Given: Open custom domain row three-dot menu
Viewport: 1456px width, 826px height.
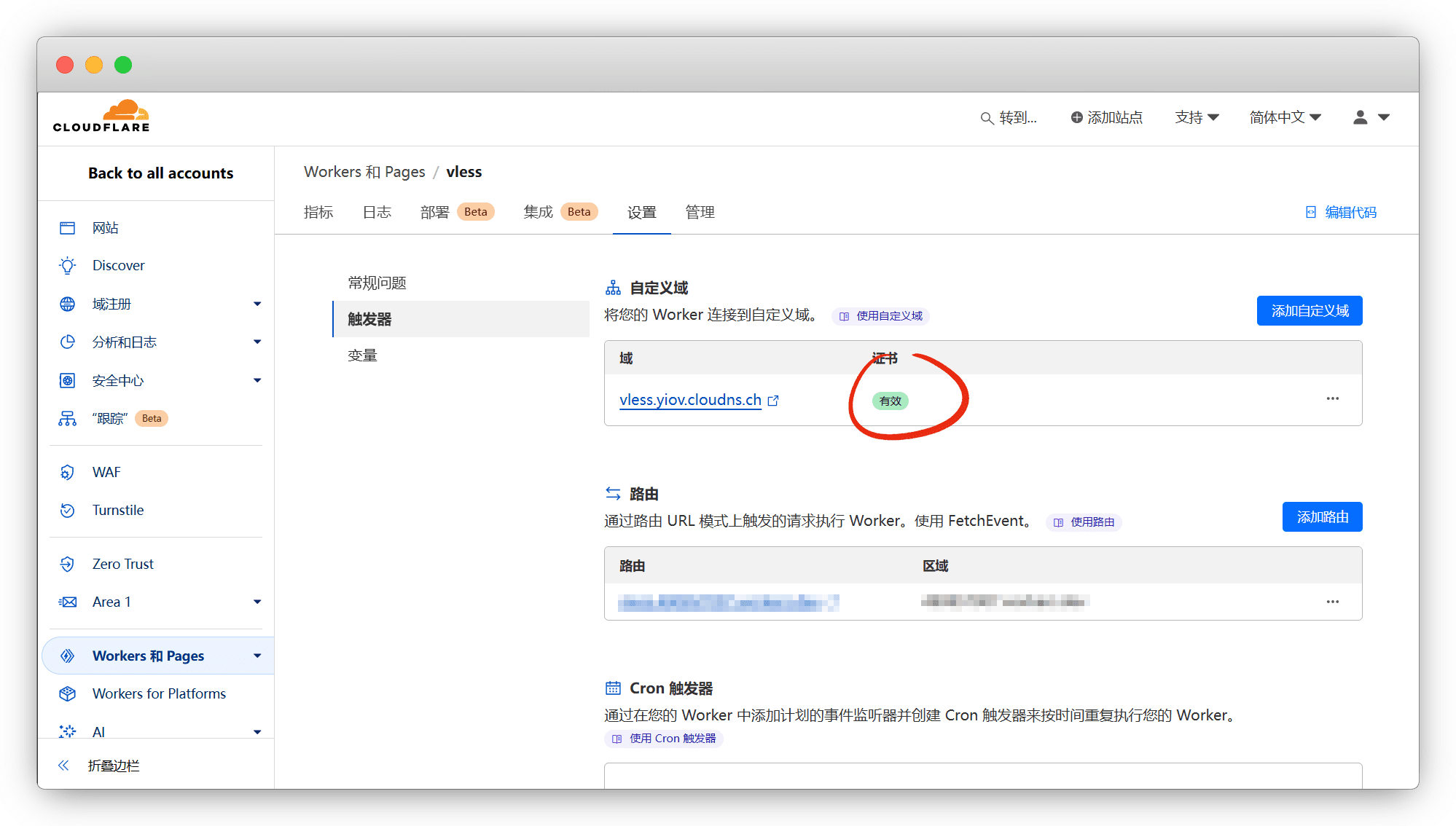Looking at the screenshot, I should [1332, 399].
